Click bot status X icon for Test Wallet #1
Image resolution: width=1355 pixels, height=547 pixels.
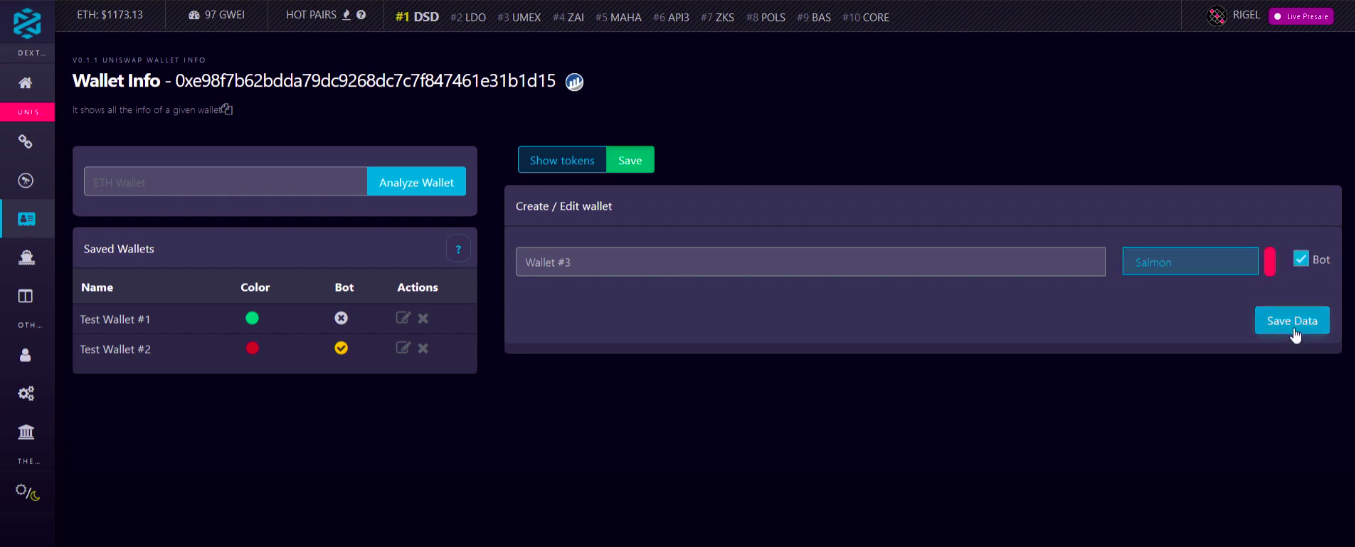pyautogui.click(x=341, y=318)
